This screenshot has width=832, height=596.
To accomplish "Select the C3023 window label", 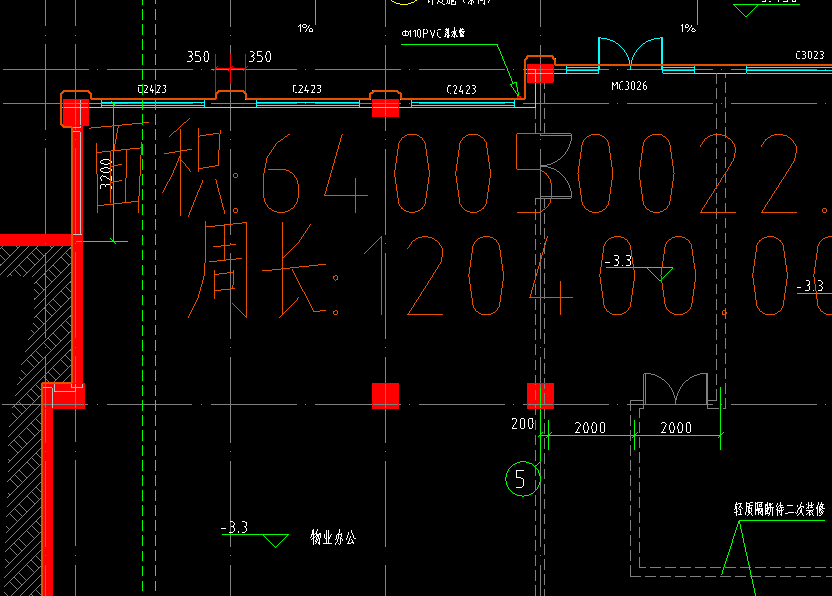I will (810, 55).
